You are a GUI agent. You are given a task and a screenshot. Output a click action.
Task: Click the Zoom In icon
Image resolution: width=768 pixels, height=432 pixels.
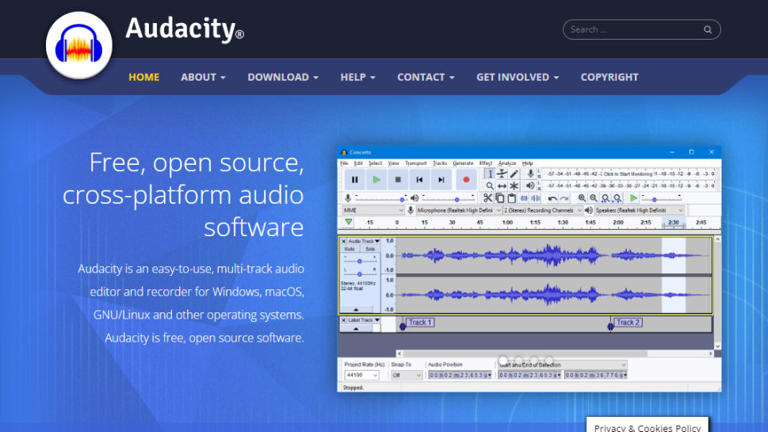coord(581,198)
